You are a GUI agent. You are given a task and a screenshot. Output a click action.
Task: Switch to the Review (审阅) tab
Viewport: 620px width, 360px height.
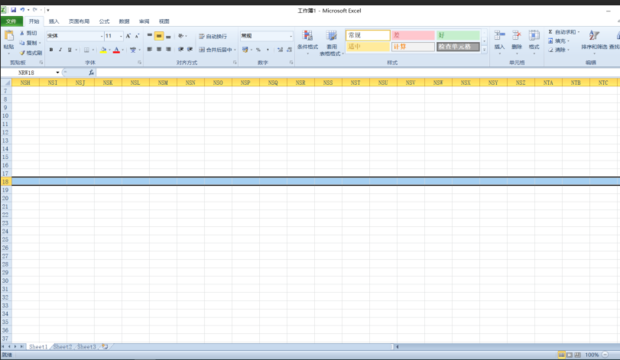pos(144,21)
